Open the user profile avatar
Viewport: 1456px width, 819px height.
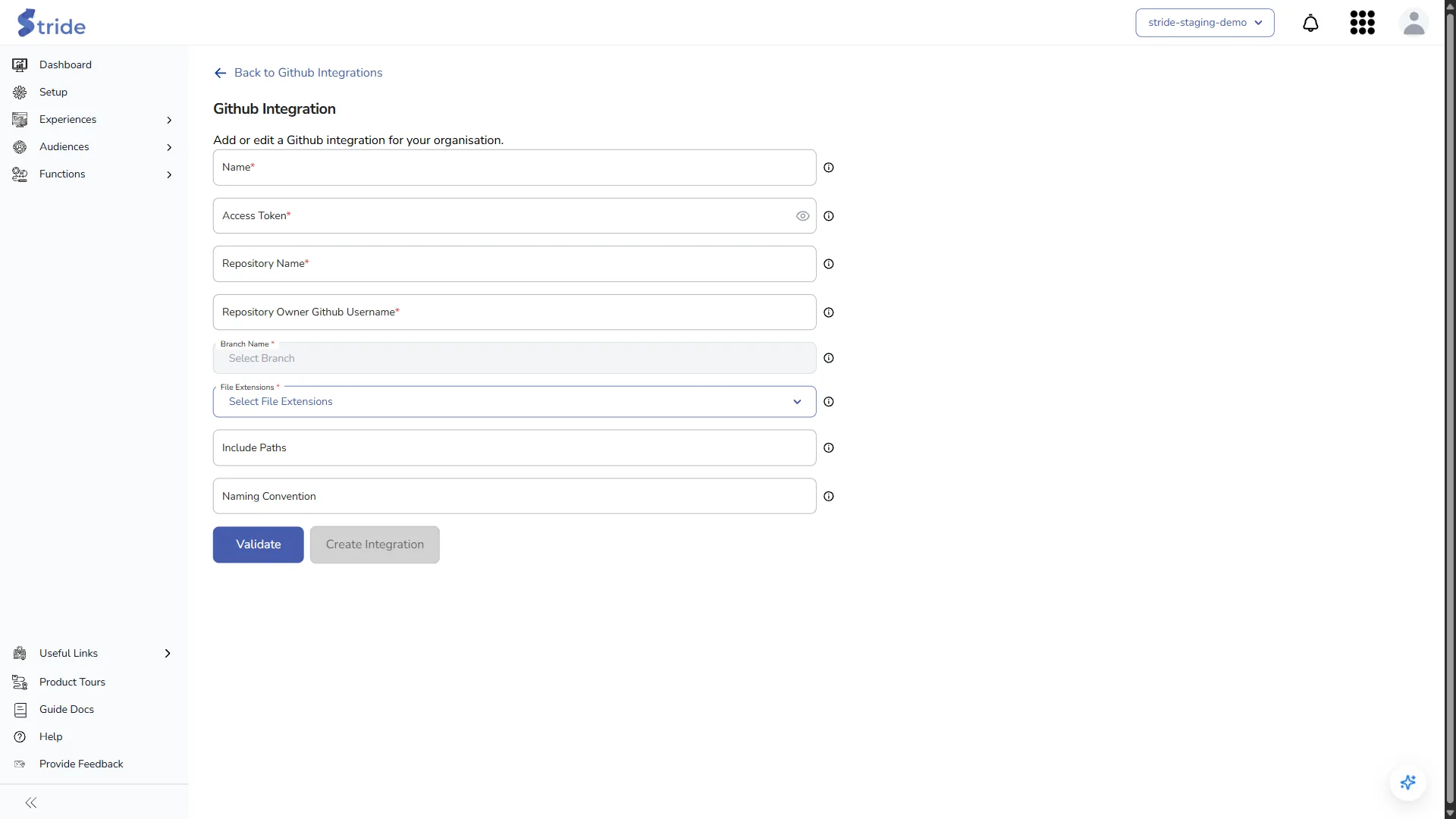click(1414, 23)
